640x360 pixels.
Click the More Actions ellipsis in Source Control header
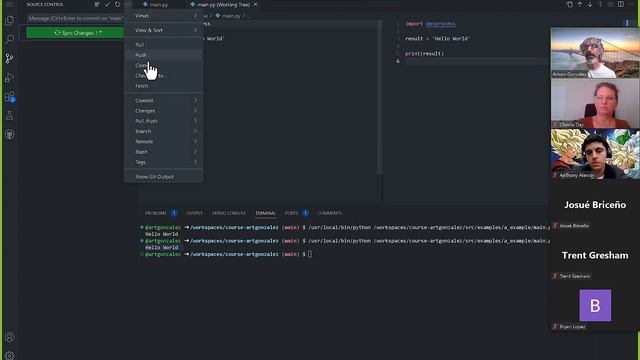pos(128,4)
